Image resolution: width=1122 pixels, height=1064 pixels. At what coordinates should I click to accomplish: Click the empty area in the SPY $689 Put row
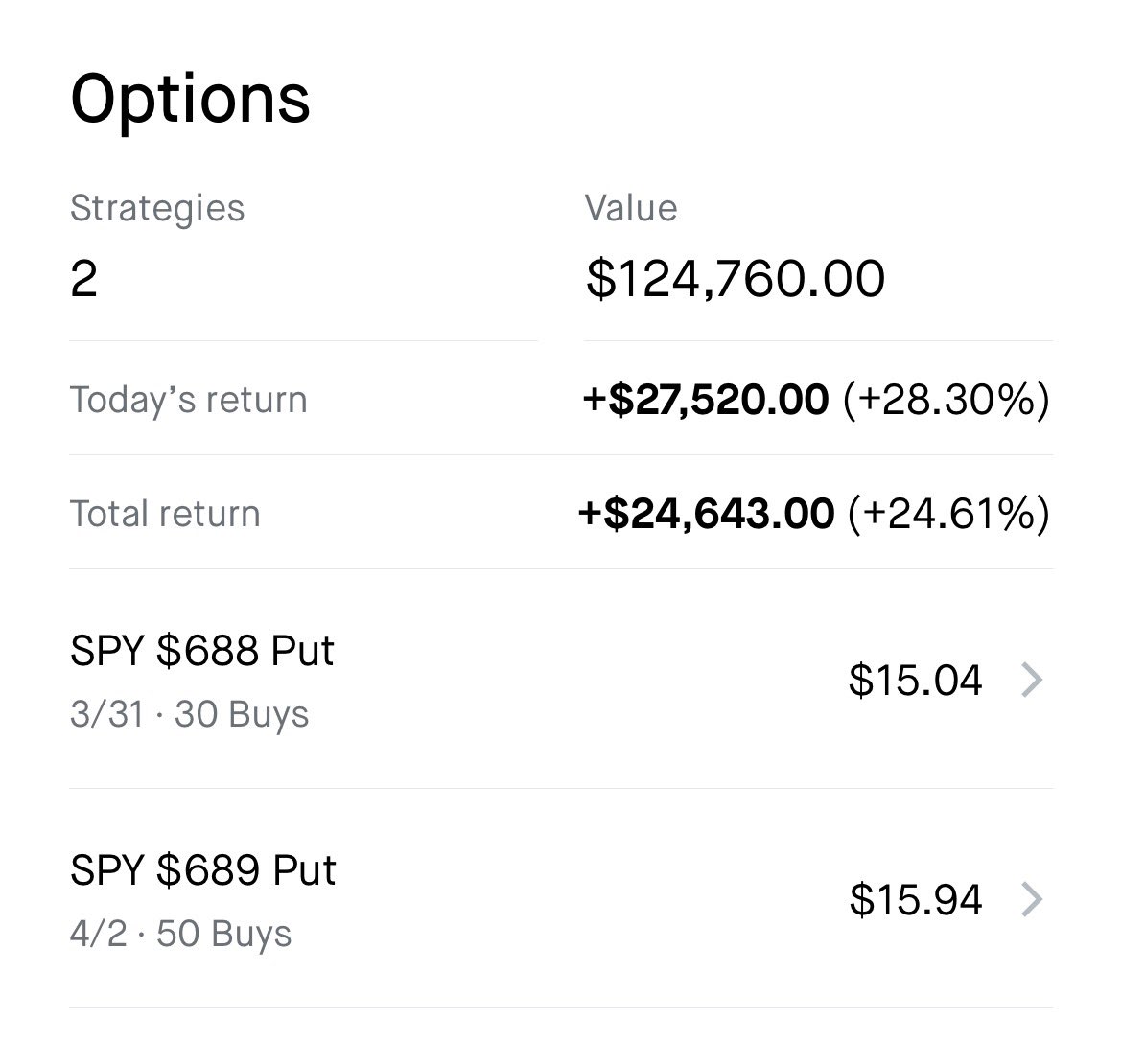[575, 900]
